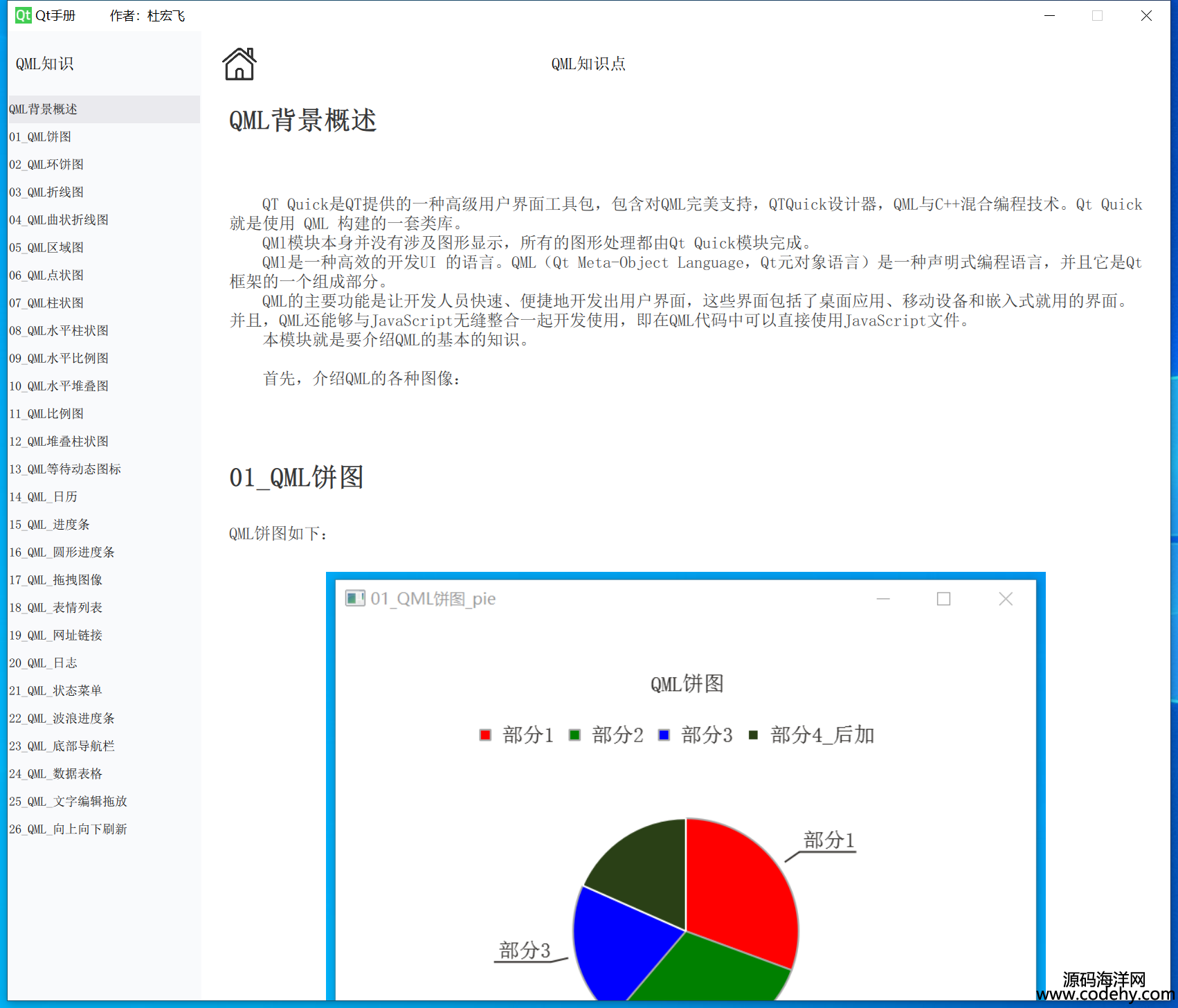Select the 14_QML_日历 entry

coord(104,497)
